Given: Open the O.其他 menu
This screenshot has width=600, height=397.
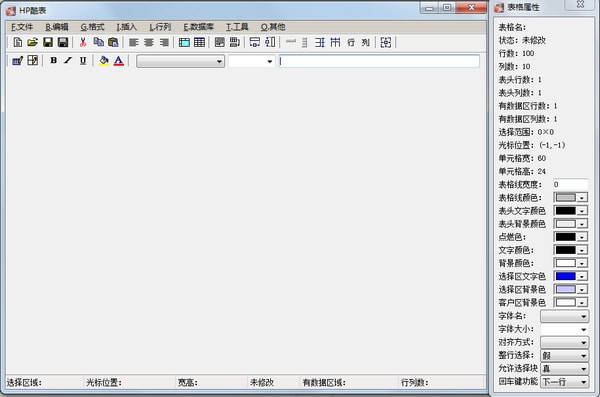Looking at the screenshot, I should click(273, 27).
